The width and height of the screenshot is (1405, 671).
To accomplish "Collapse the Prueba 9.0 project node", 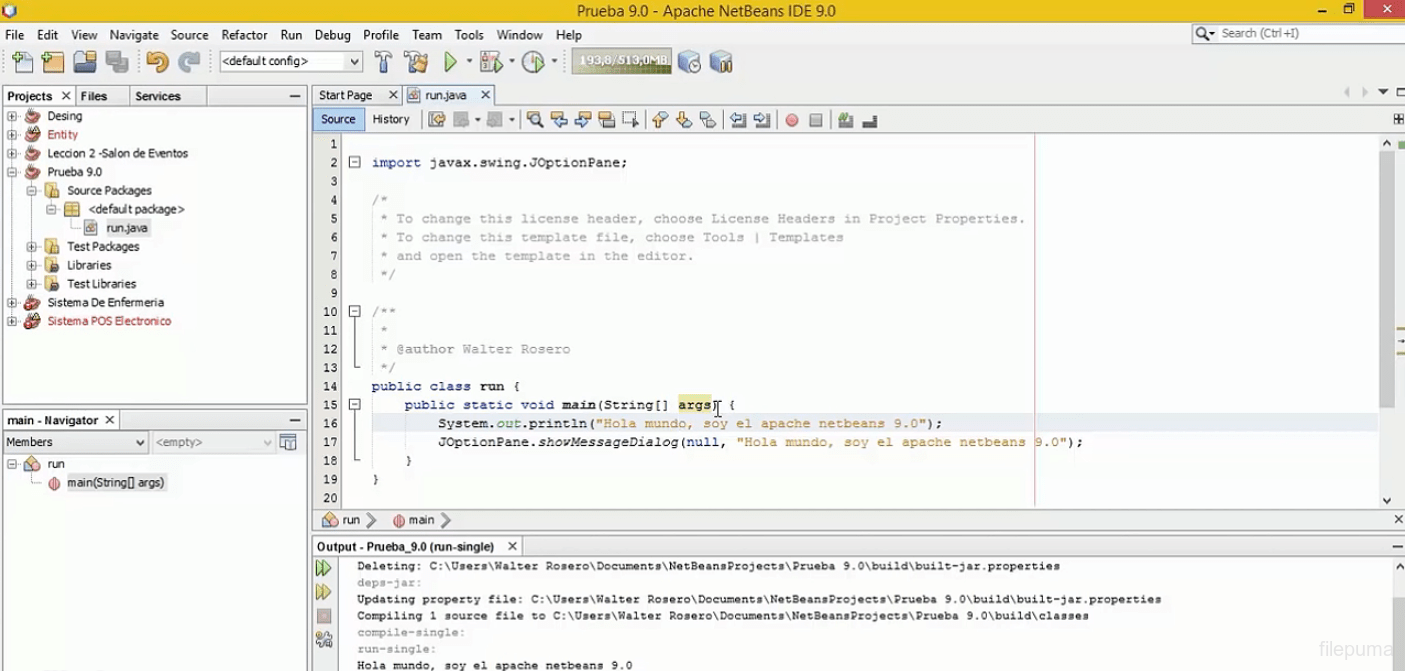I will (x=12, y=172).
